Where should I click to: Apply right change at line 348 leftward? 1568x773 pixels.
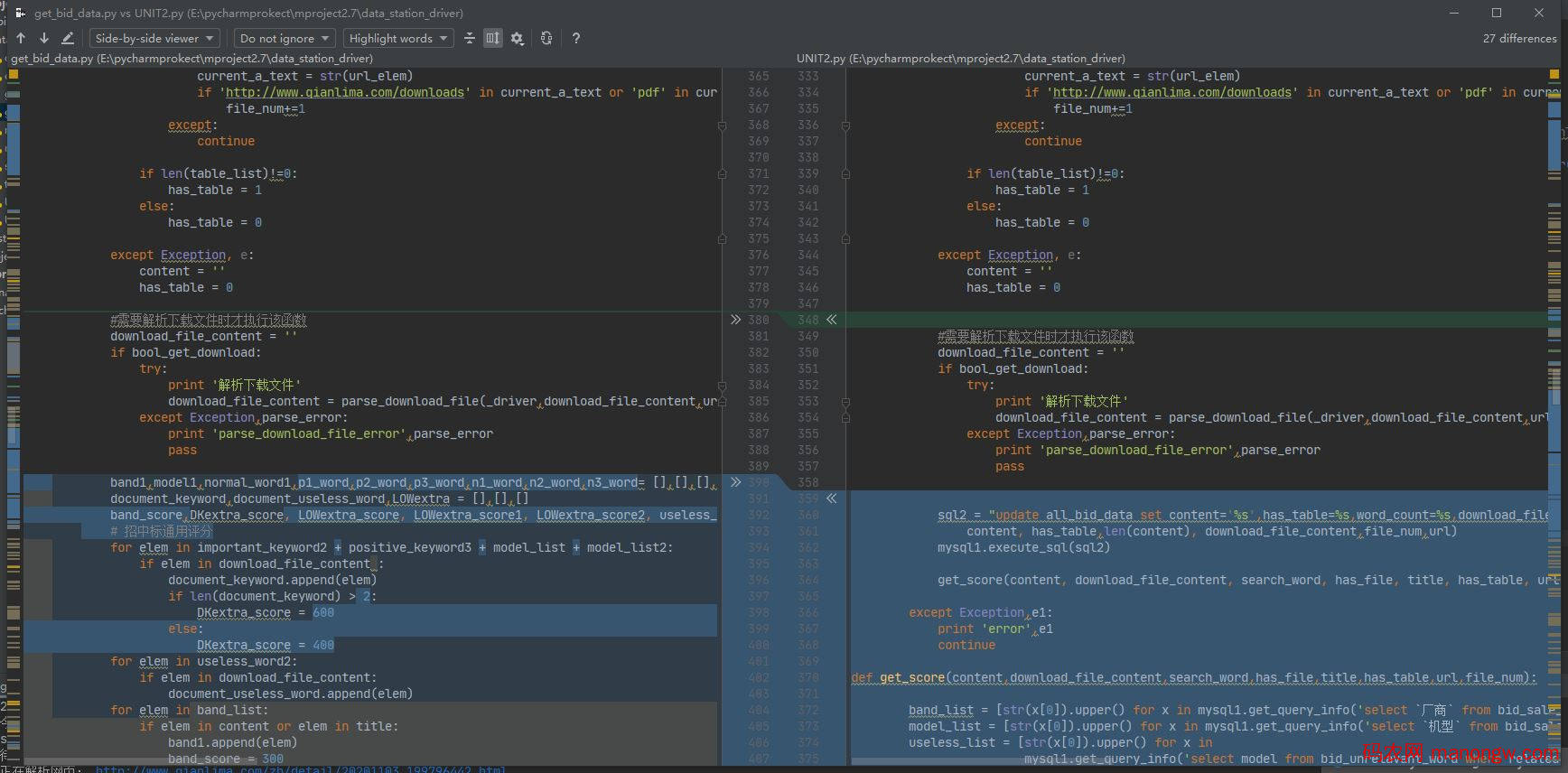point(831,320)
